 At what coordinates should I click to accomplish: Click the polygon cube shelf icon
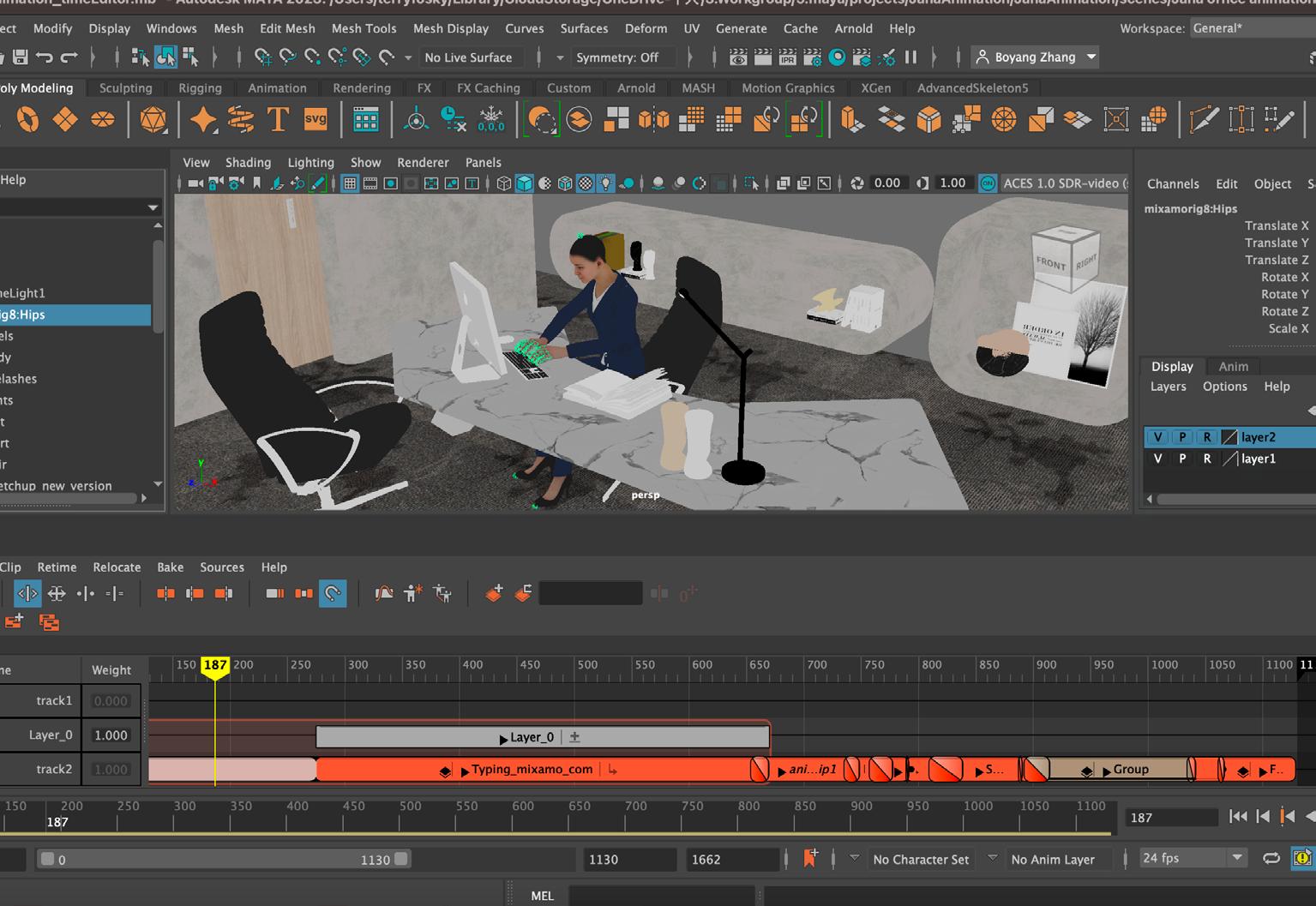928,120
